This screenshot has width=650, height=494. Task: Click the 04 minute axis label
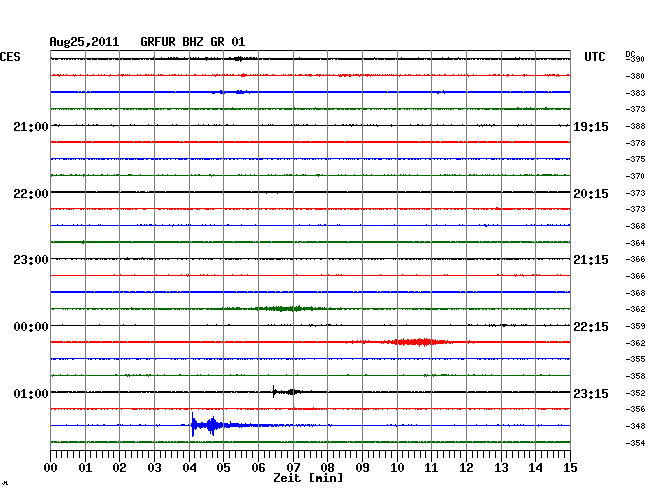coord(189,468)
